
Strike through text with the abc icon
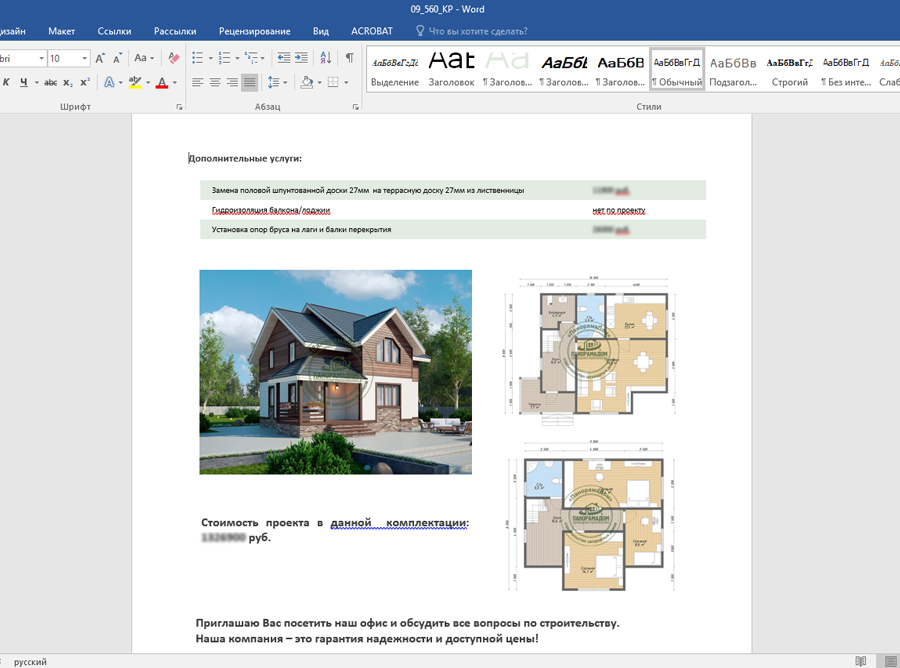[51, 83]
